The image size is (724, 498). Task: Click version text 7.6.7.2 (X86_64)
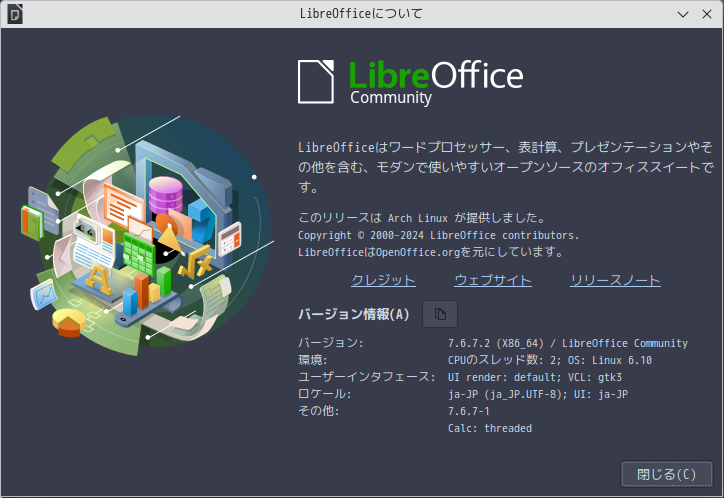click(x=496, y=343)
